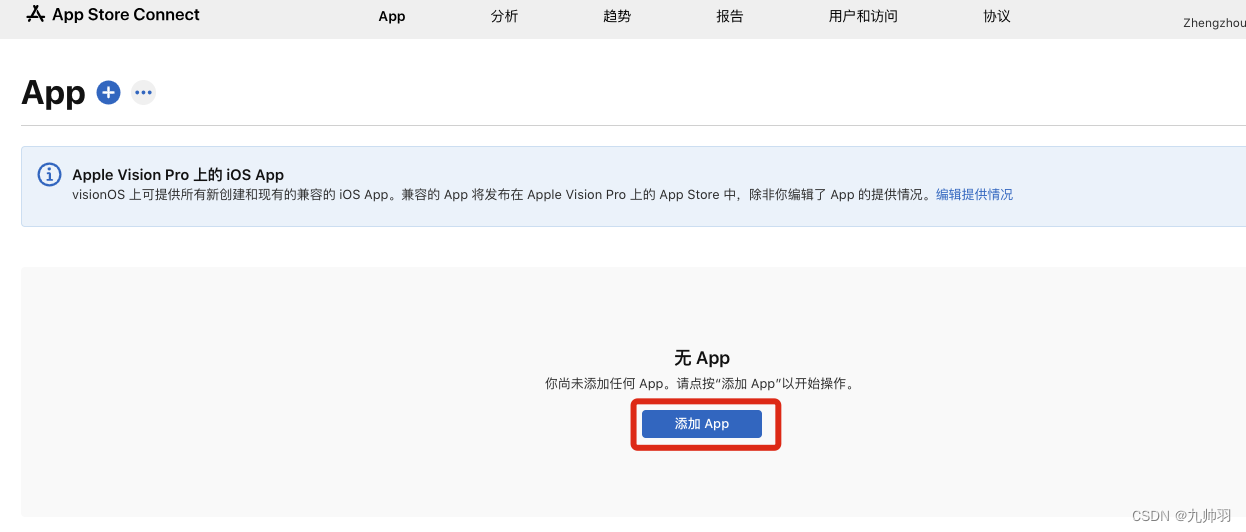This screenshot has height=532, width=1246.
Task: Open the three-dots more options button
Action: point(144,92)
